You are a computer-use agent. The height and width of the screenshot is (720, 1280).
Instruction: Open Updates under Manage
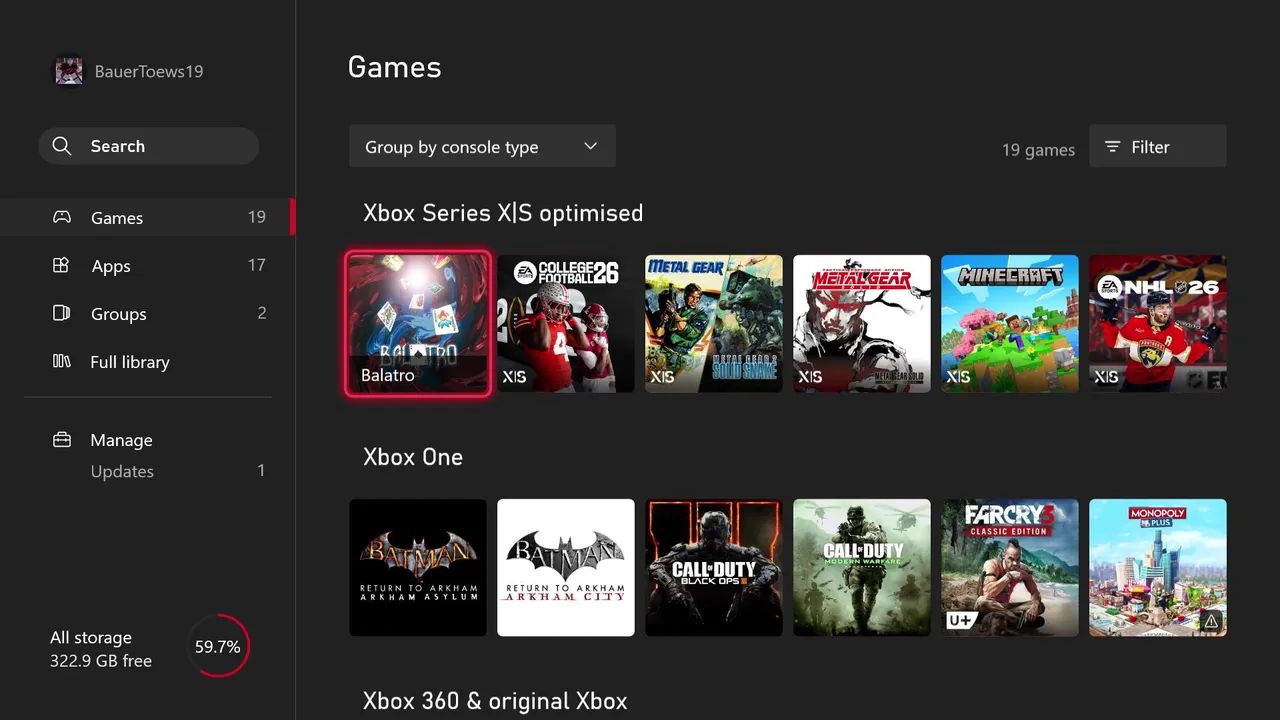pyautogui.click(x=122, y=471)
